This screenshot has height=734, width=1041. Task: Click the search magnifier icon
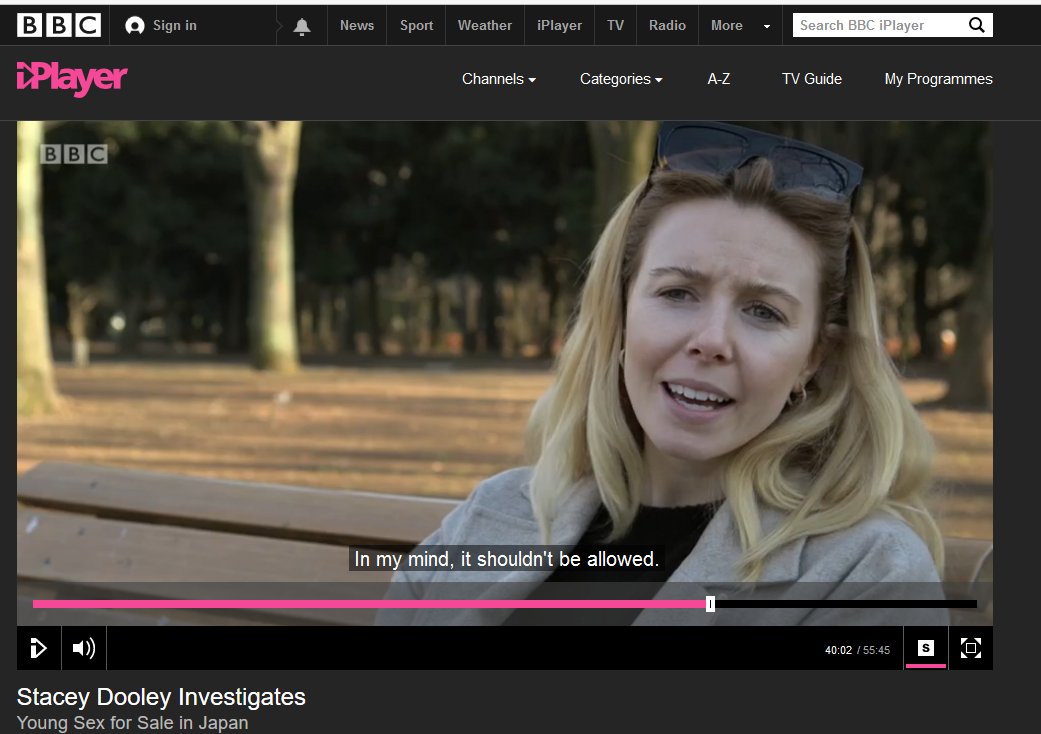click(x=977, y=25)
